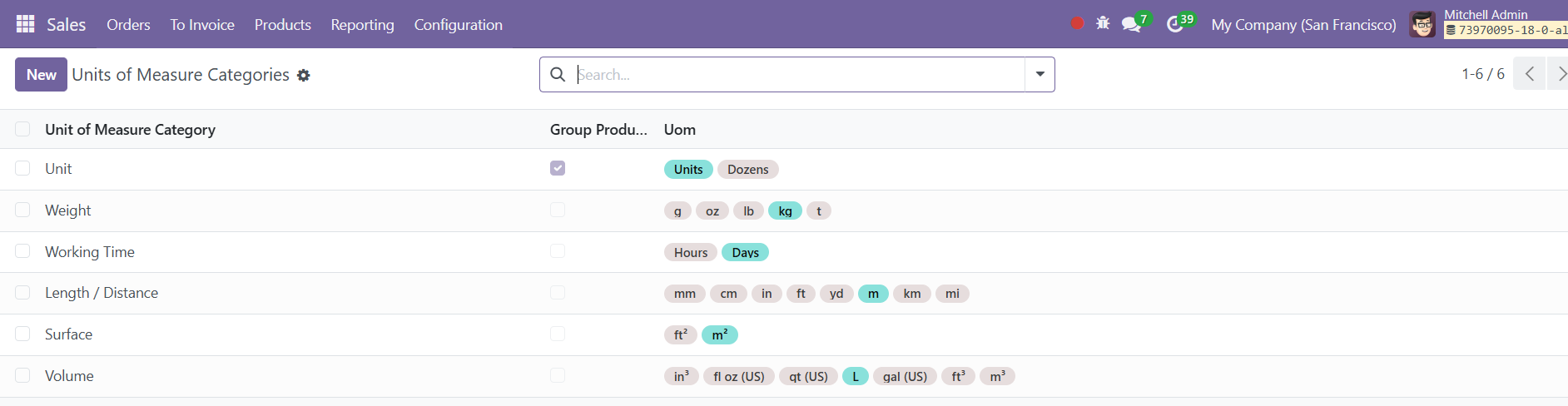This screenshot has height=406, width=1568.
Task: Click the search magnifier icon
Action: [x=558, y=74]
